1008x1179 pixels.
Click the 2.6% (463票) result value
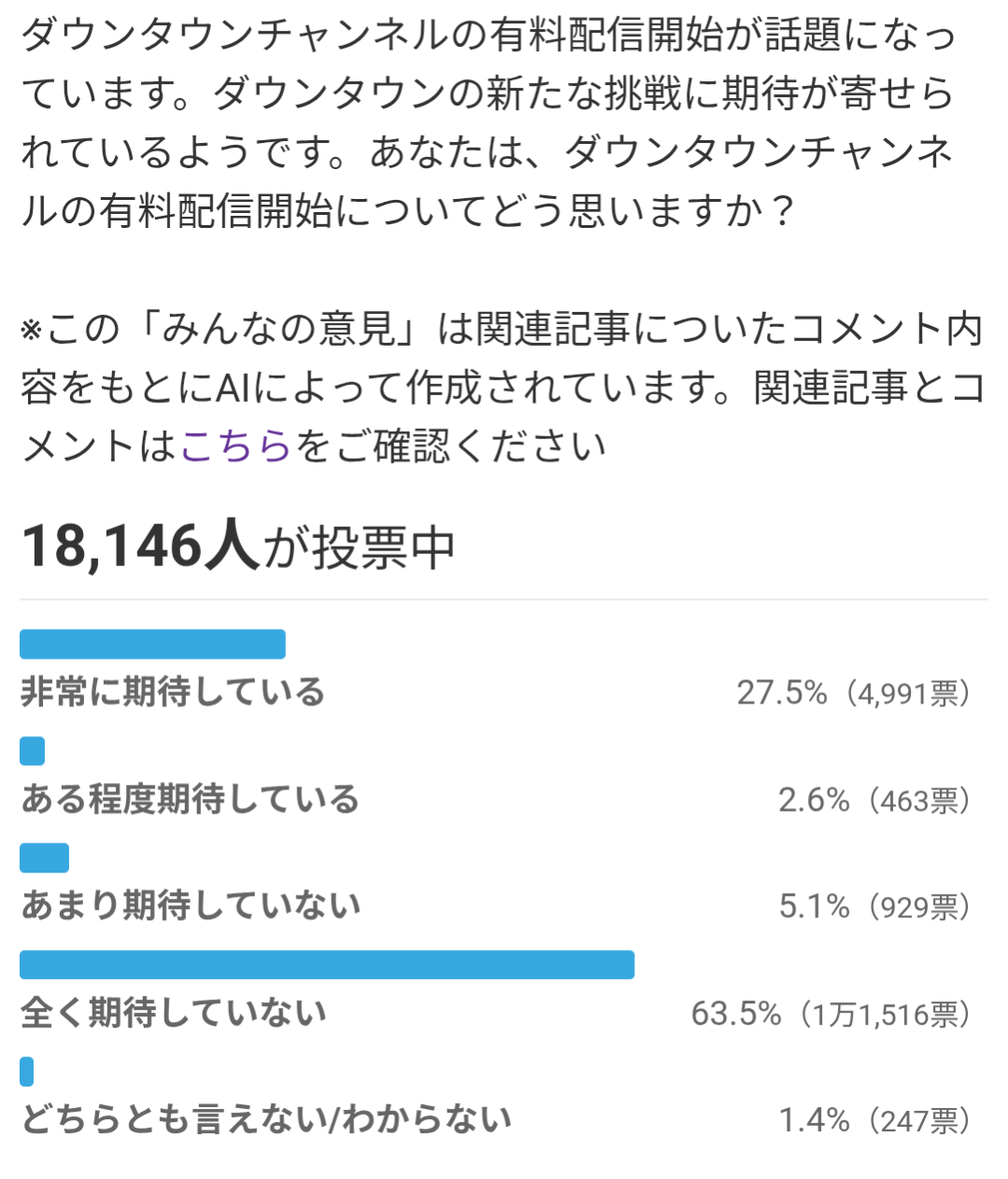pyautogui.click(x=874, y=800)
